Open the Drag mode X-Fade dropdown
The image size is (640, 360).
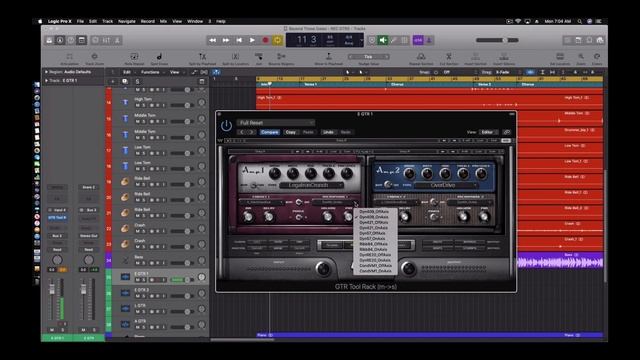503,72
